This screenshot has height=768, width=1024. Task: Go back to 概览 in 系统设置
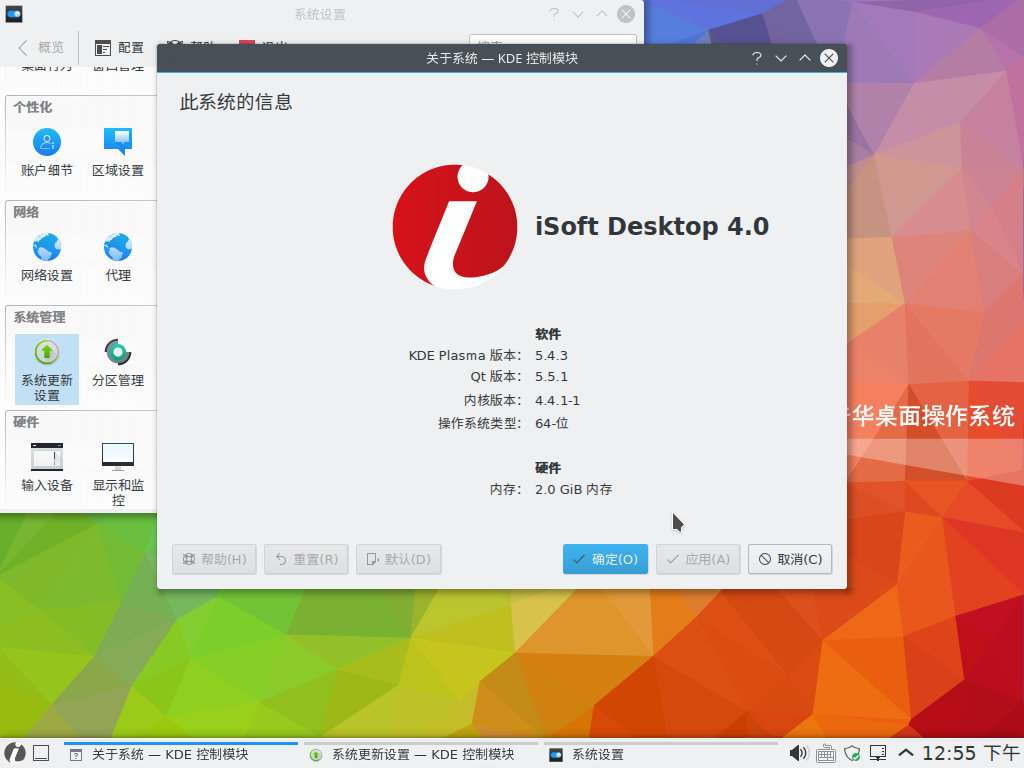coord(40,48)
